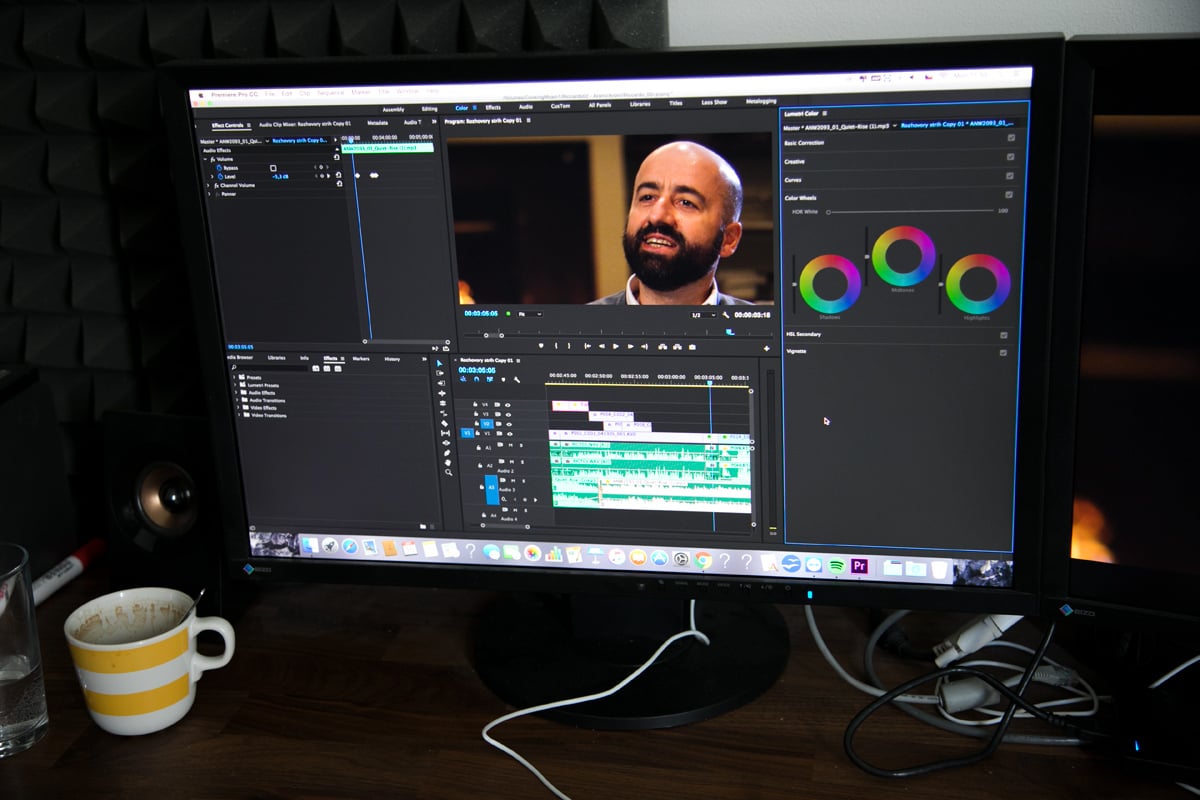Click the Lift button in Program monitor
Viewport: 1200px width, 800px height.
tap(662, 347)
